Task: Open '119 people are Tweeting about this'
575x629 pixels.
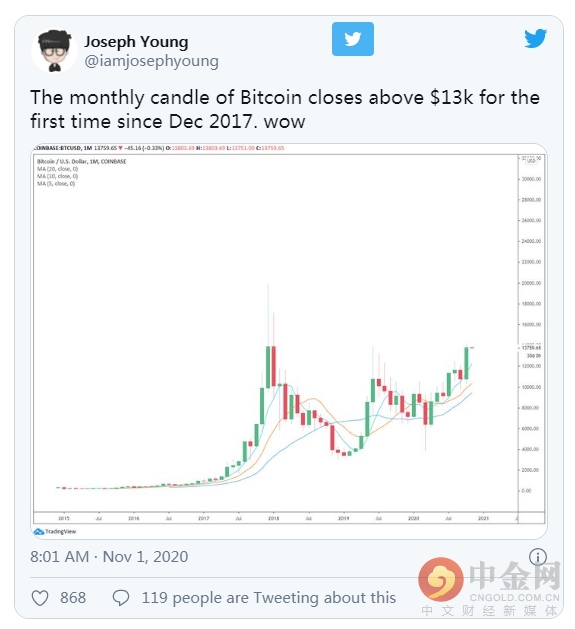Action: pyautogui.click(x=269, y=598)
